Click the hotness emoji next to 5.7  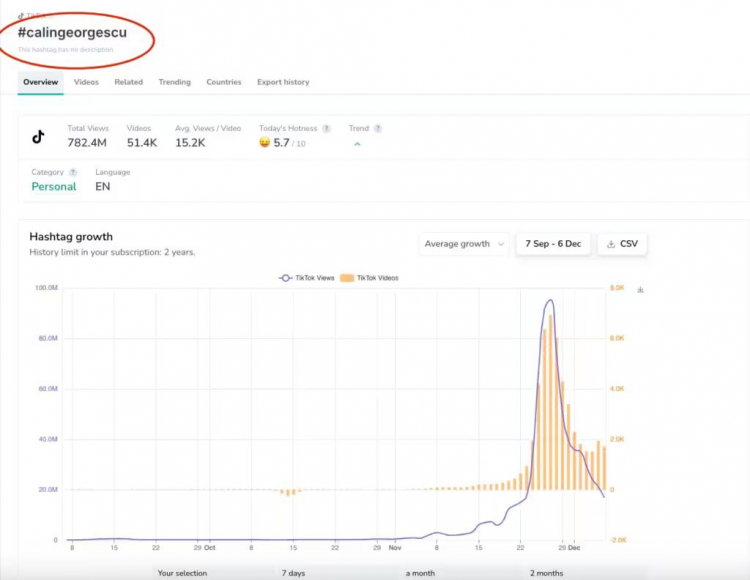265,142
